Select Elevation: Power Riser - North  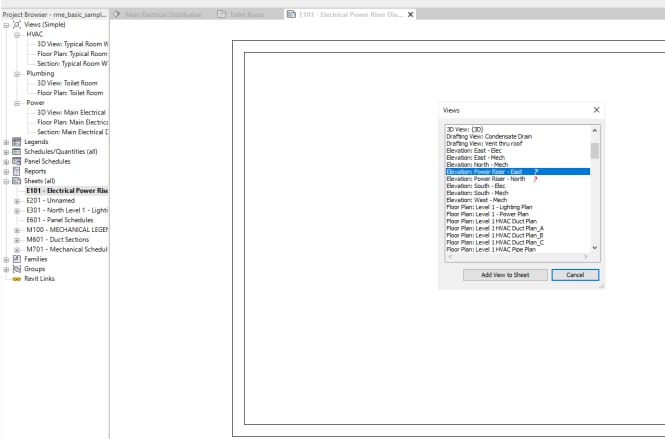tap(485, 179)
